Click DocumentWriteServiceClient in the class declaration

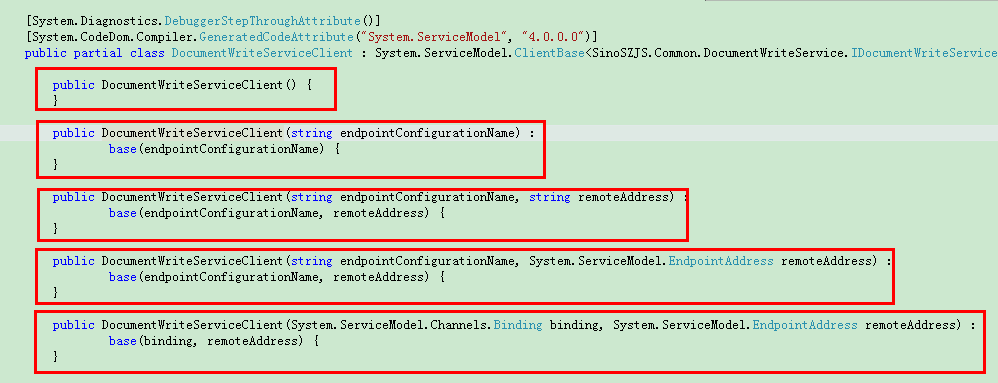[x=262, y=52]
